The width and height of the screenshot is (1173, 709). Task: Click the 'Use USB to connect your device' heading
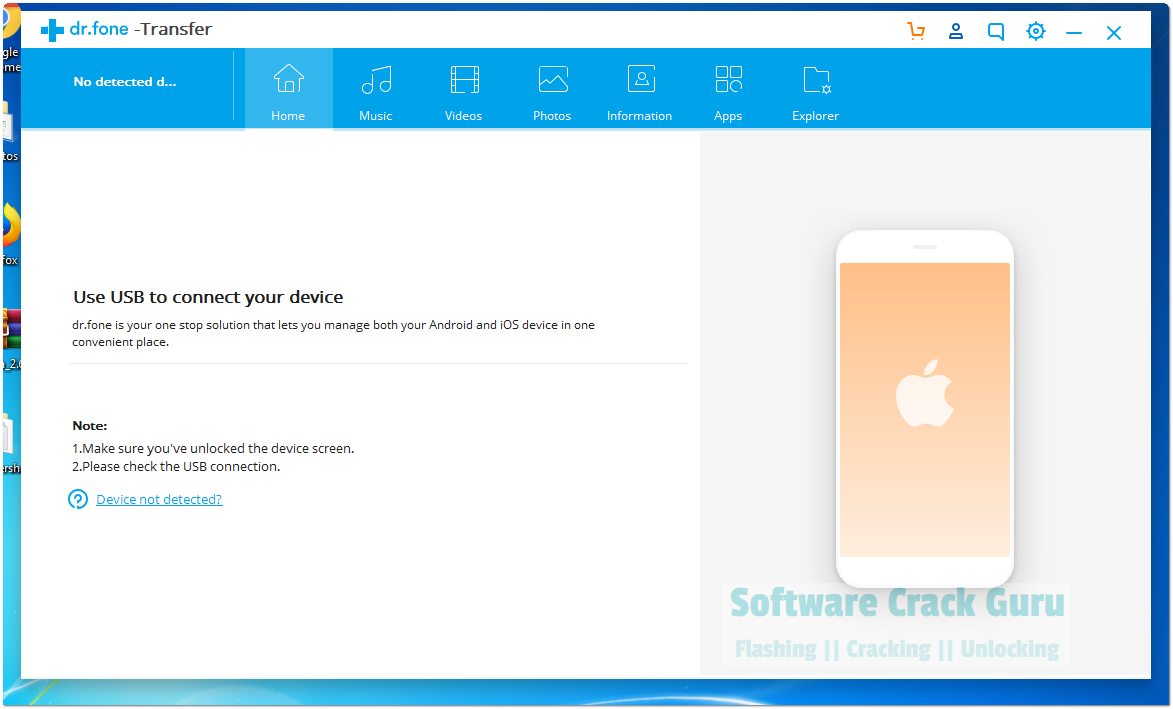(208, 297)
